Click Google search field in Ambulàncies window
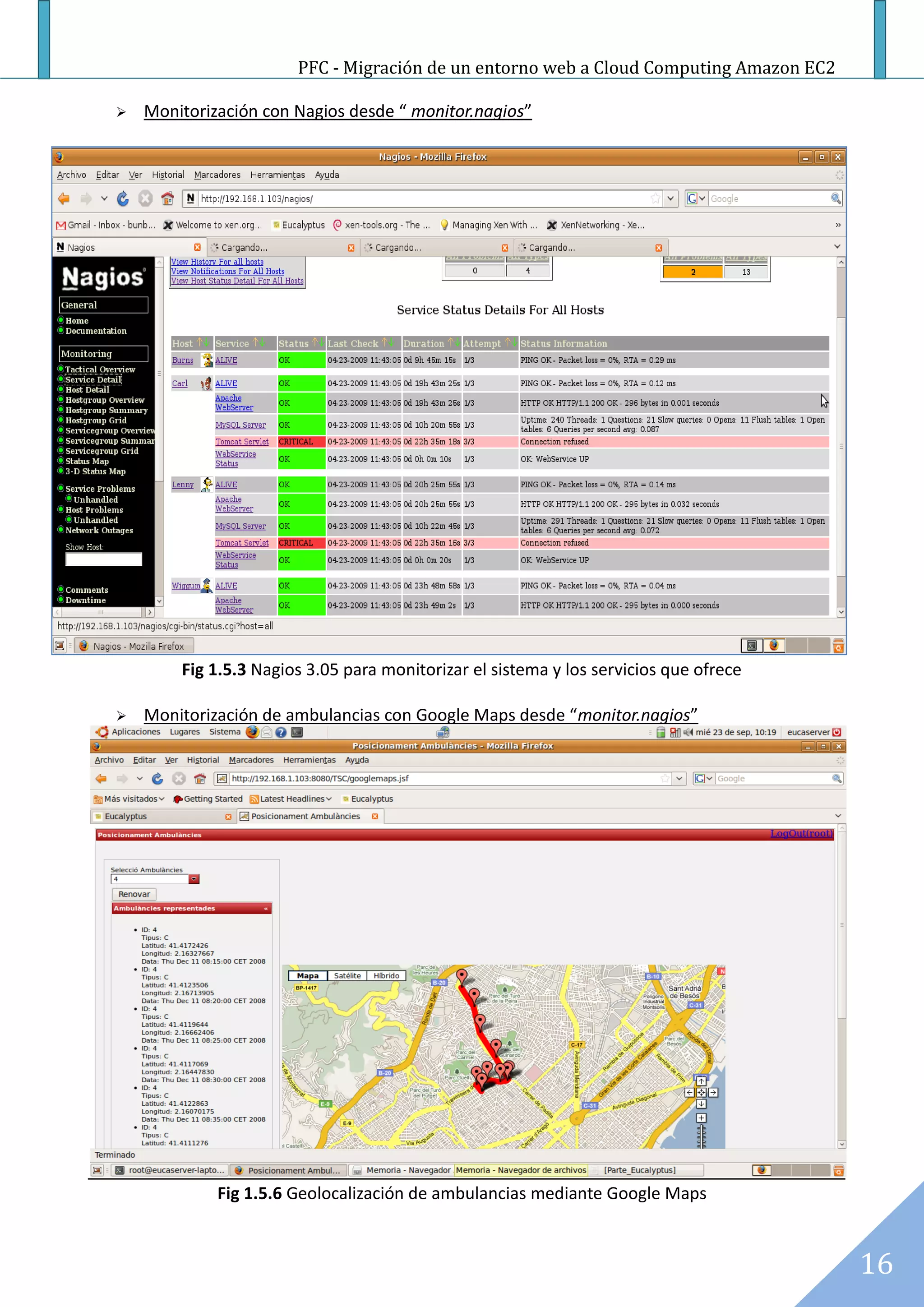 pos(773,778)
